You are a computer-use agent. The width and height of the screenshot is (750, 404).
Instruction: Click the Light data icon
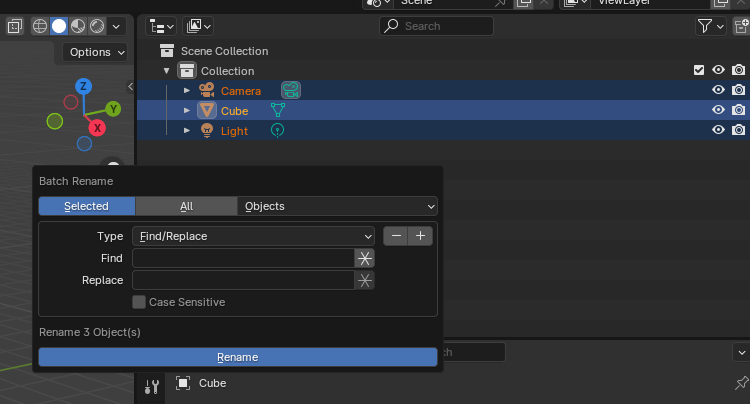click(277, 131)
